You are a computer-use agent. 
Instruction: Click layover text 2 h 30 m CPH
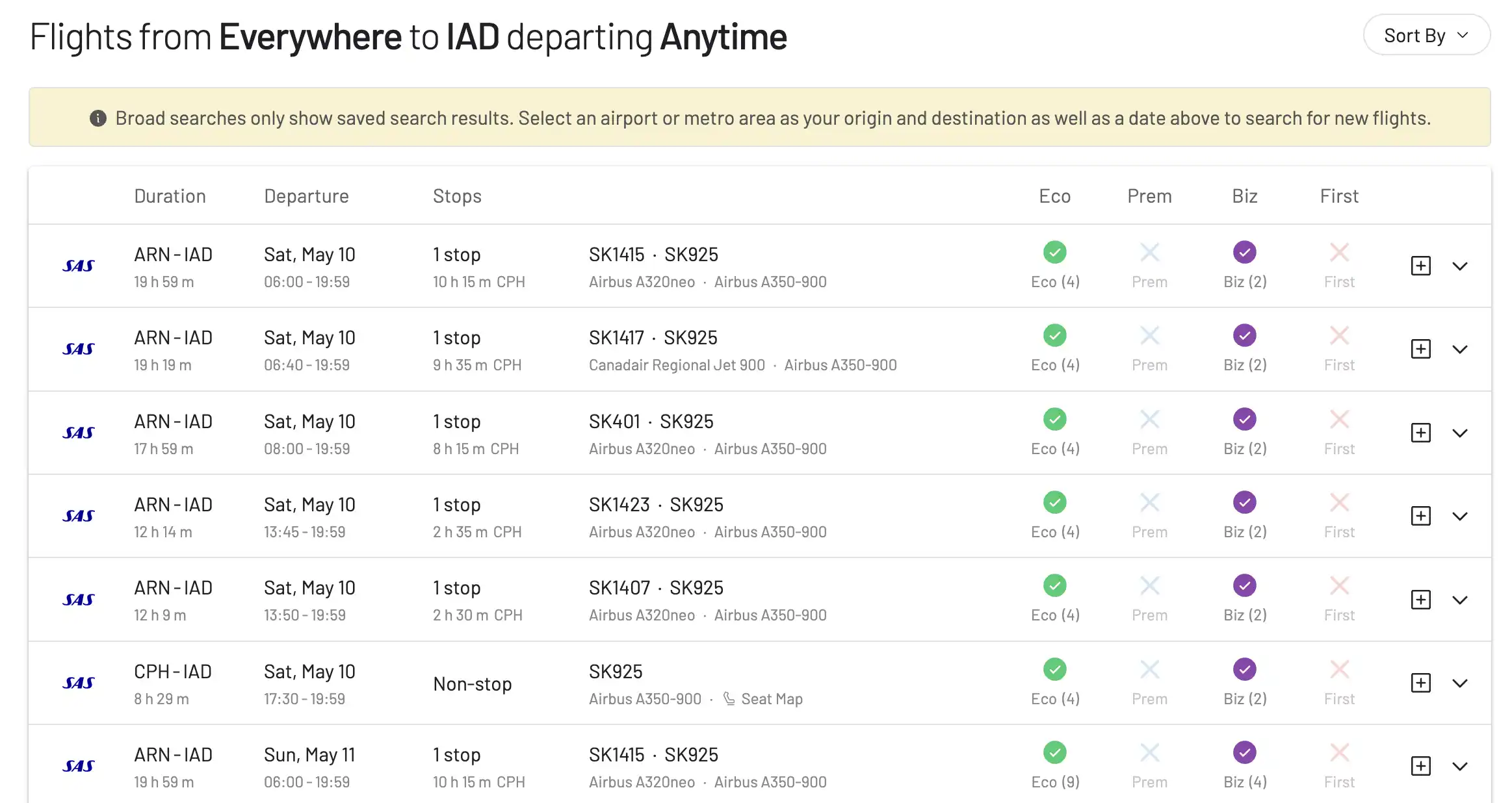pyautogui.click(x=478, y=615)
